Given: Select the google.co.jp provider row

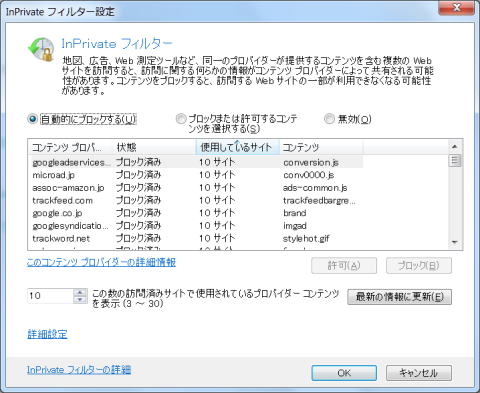Looking at the screenshot, I should pyautogui.click(x=196, y=213).
